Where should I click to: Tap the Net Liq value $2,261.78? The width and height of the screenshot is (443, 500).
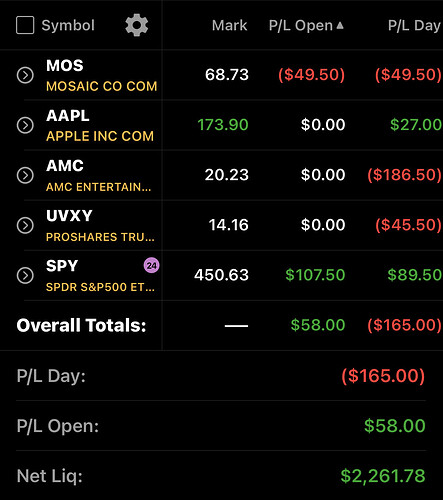(383, 476)
